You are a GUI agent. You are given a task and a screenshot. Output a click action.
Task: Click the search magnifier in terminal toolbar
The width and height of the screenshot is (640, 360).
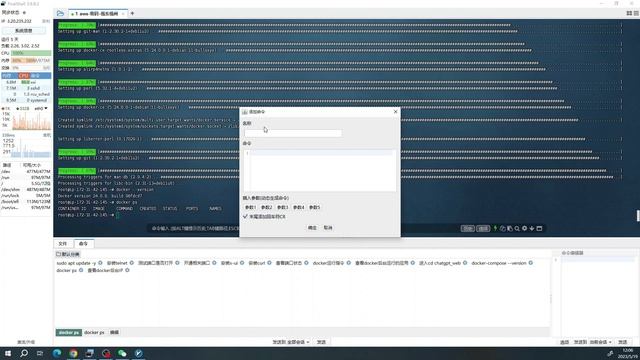coord(517,229)
